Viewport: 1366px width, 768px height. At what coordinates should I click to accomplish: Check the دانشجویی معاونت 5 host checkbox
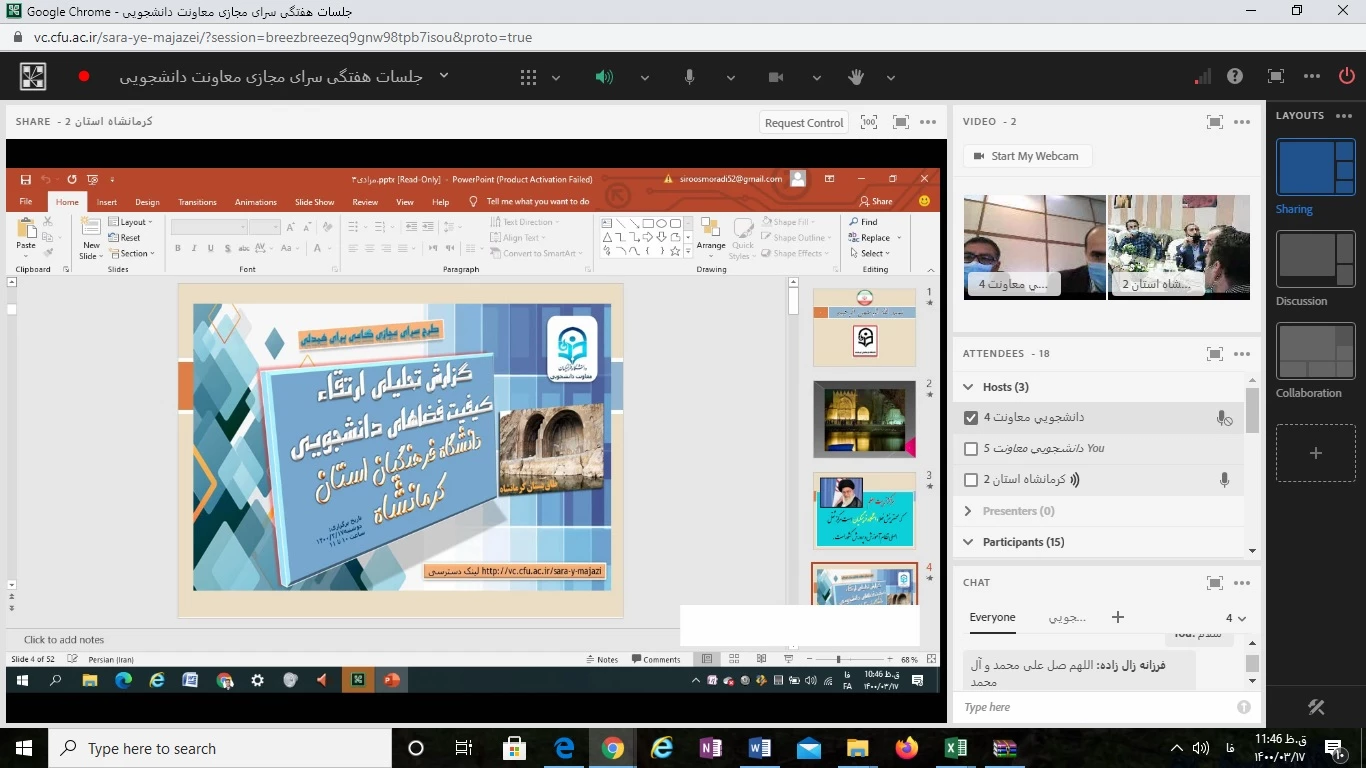(x=970, y=449)
